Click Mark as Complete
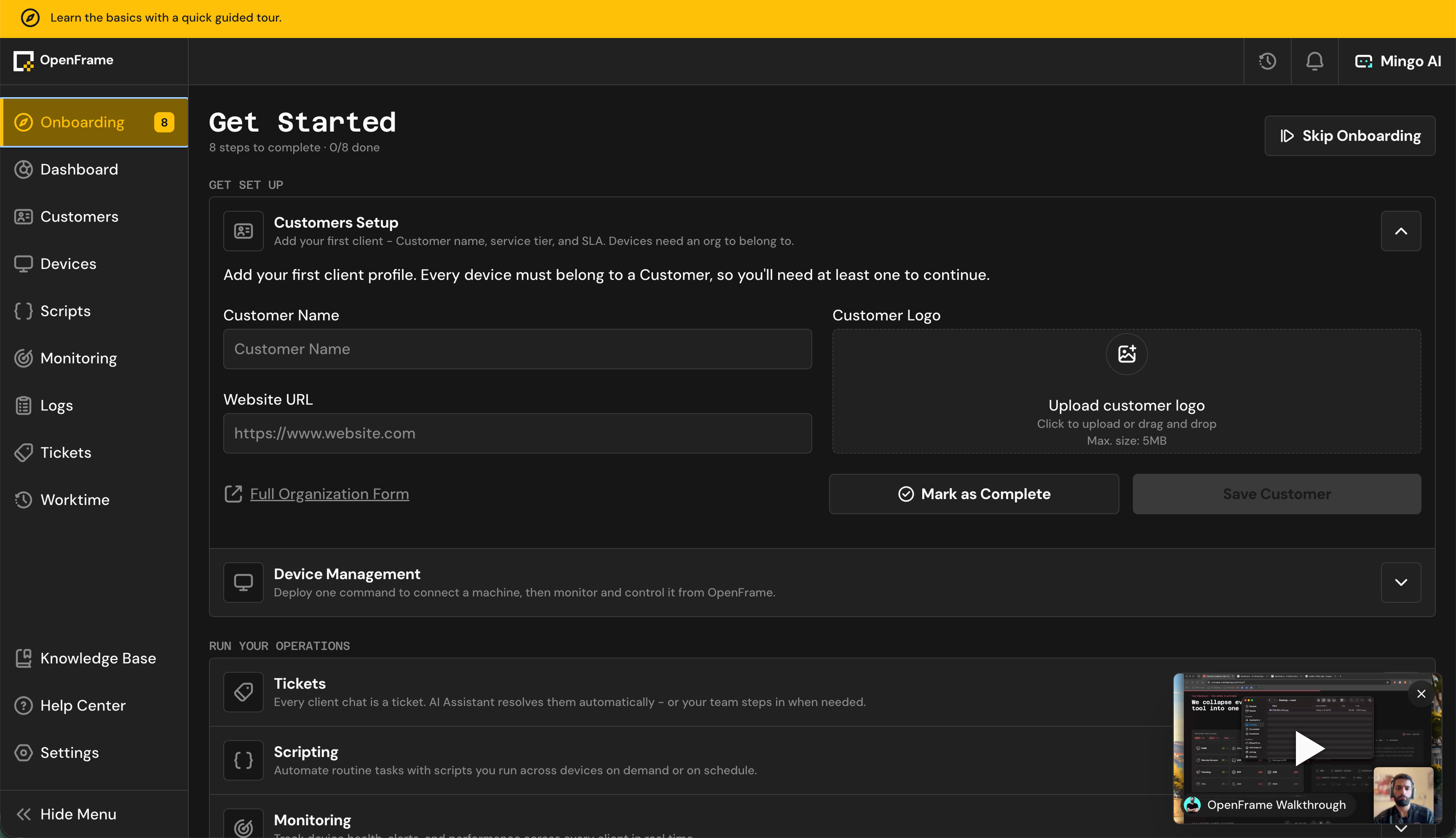Image resolution: width=1456 pixels, height=838 pixels. click(974, 494)
